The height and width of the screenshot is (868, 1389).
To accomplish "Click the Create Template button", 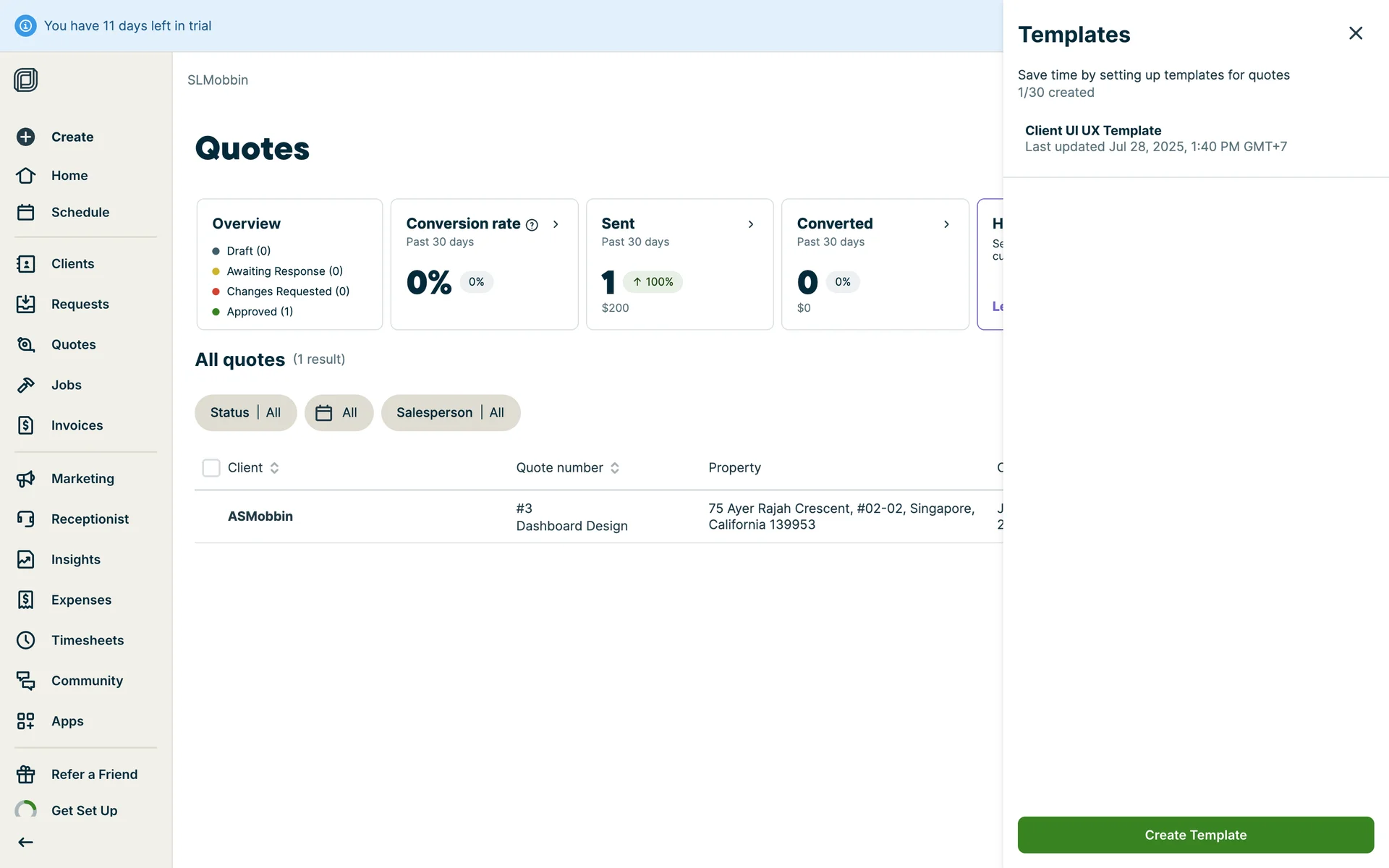I will coord(1195,835).
